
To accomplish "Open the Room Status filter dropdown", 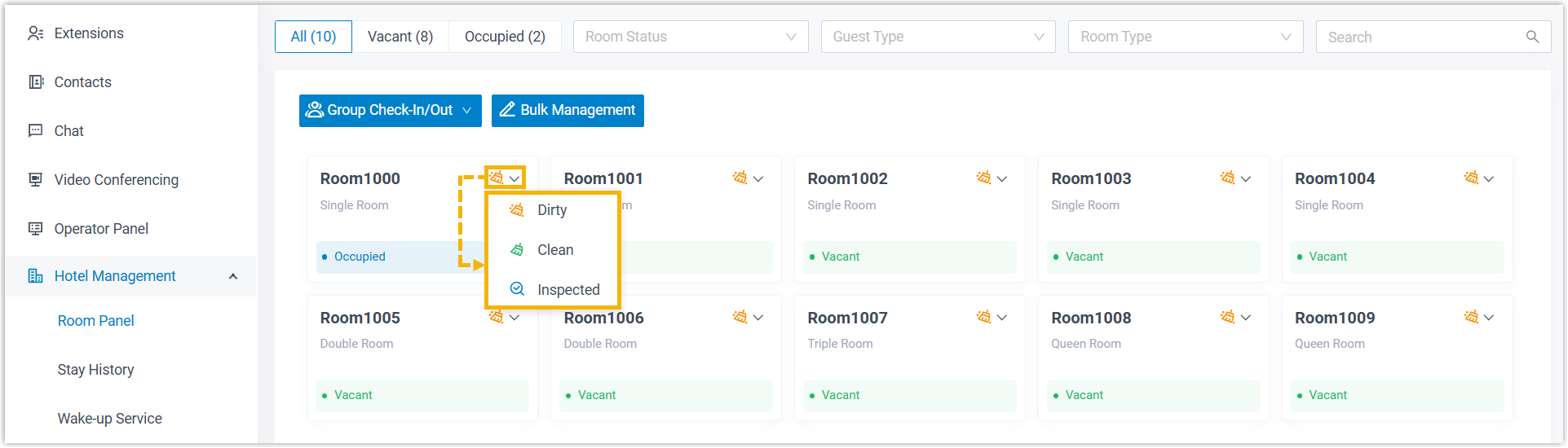I will point(690,37).
